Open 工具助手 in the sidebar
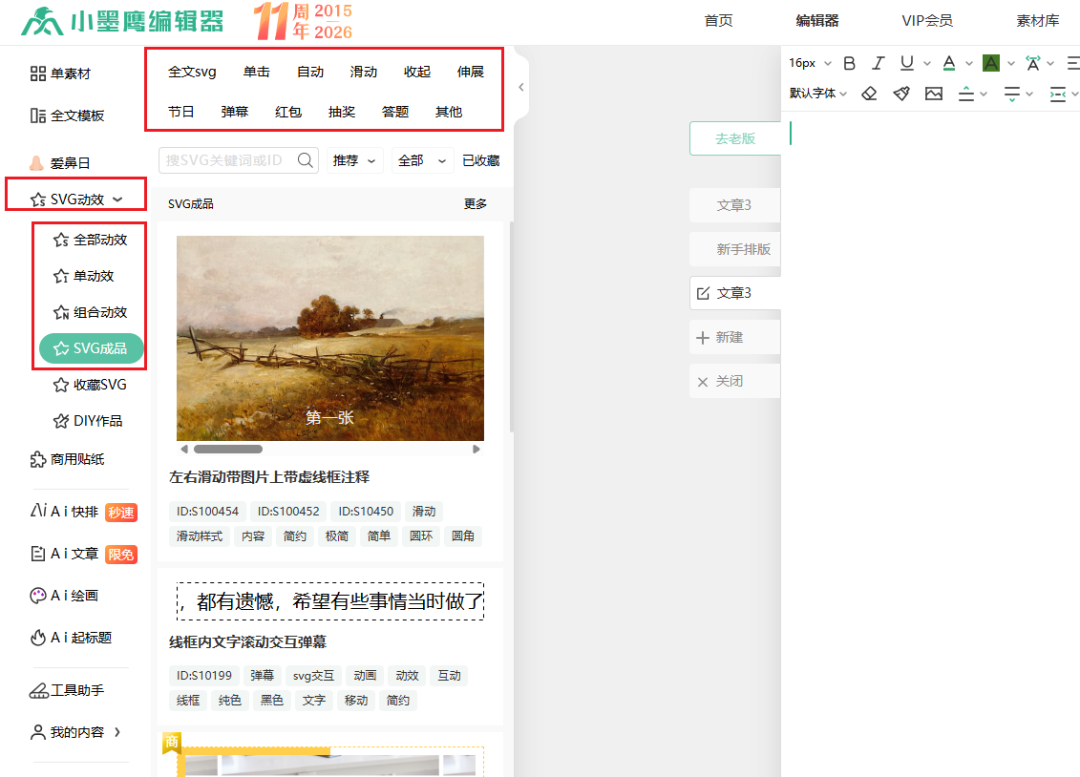 [x=67, y=690]
